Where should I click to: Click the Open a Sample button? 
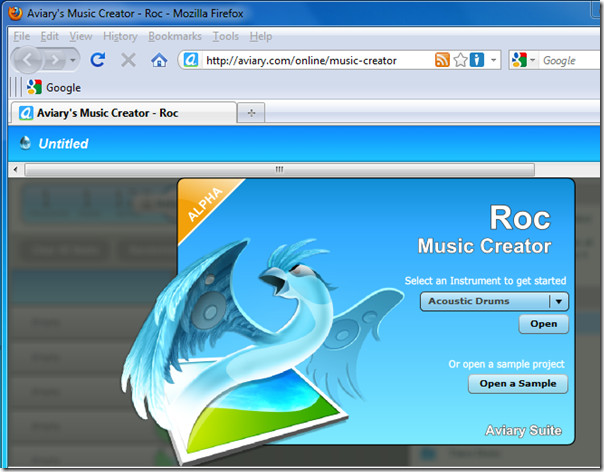(518, 384)
